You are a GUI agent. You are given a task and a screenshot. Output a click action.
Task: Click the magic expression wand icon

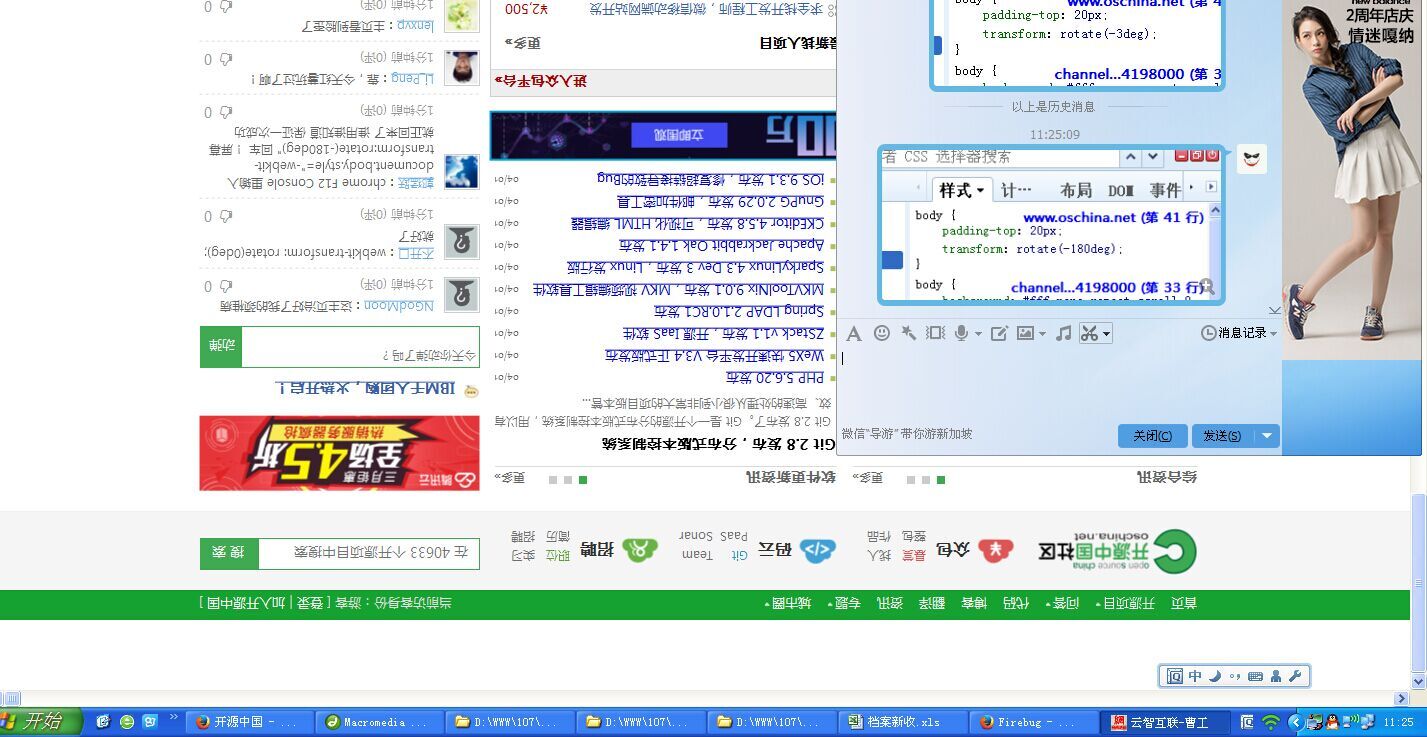[x=908, y=333]
